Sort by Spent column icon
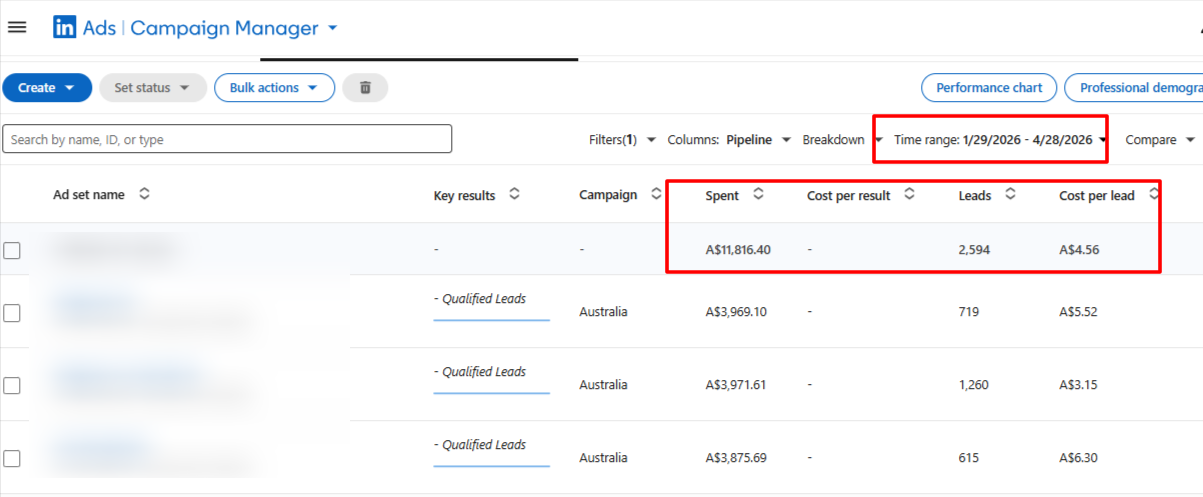This screenshot has width=1203, height=497. pyautogui.click(x=758, y=194)
